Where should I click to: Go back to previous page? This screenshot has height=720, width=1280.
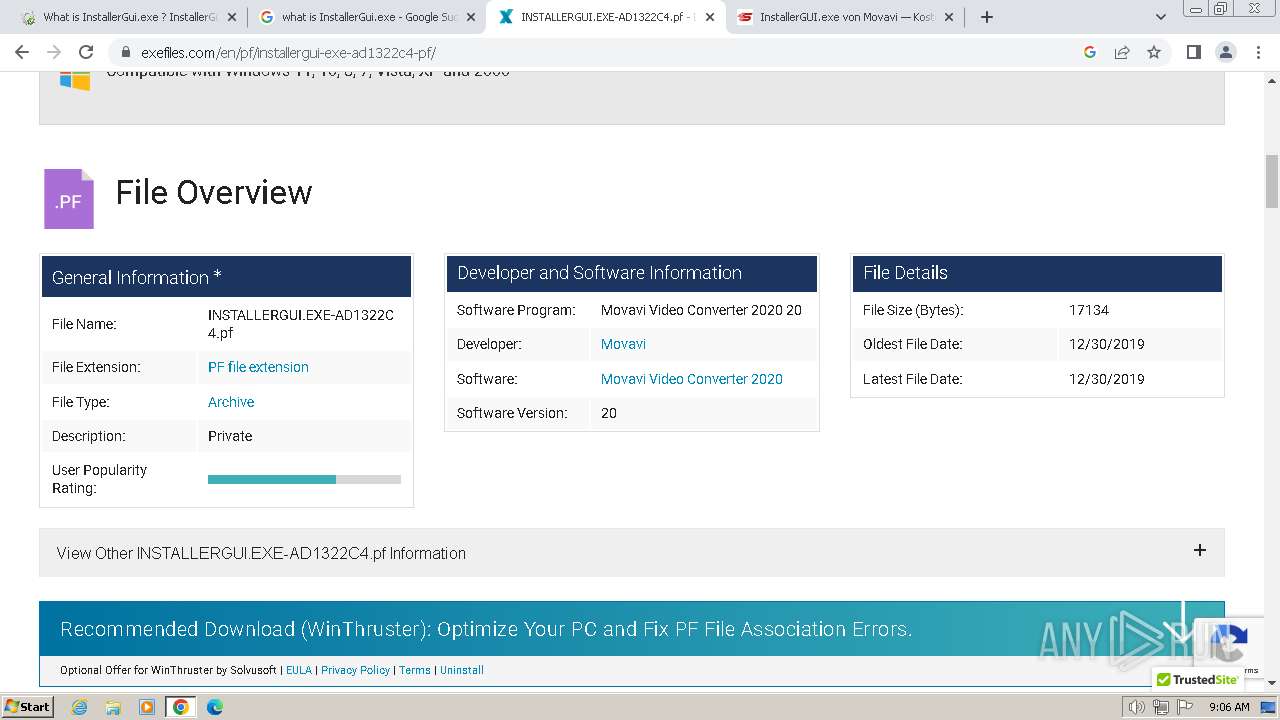(x=22, y=52)
